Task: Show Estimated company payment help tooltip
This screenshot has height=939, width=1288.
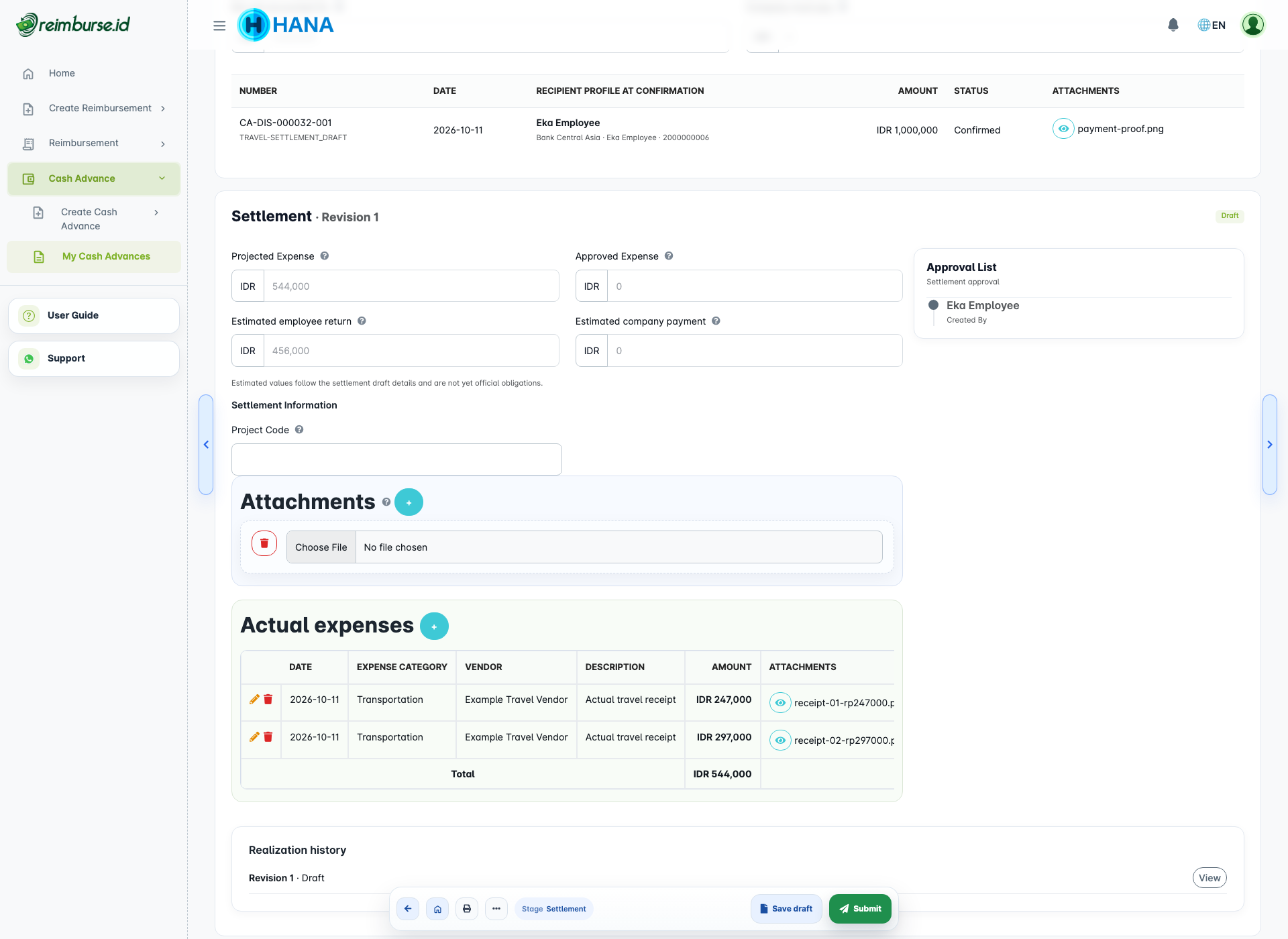Action: pos(716,321)
